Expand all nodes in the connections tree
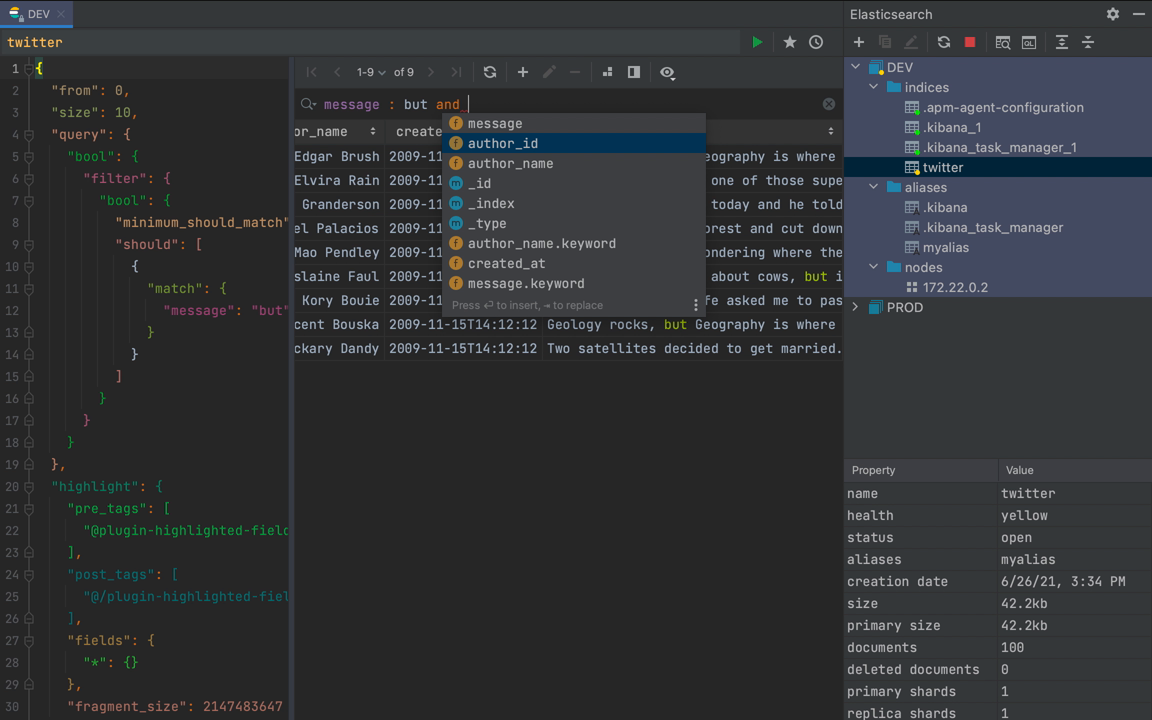Viewport: 1152px width, 720px height. pos(1061,42)
